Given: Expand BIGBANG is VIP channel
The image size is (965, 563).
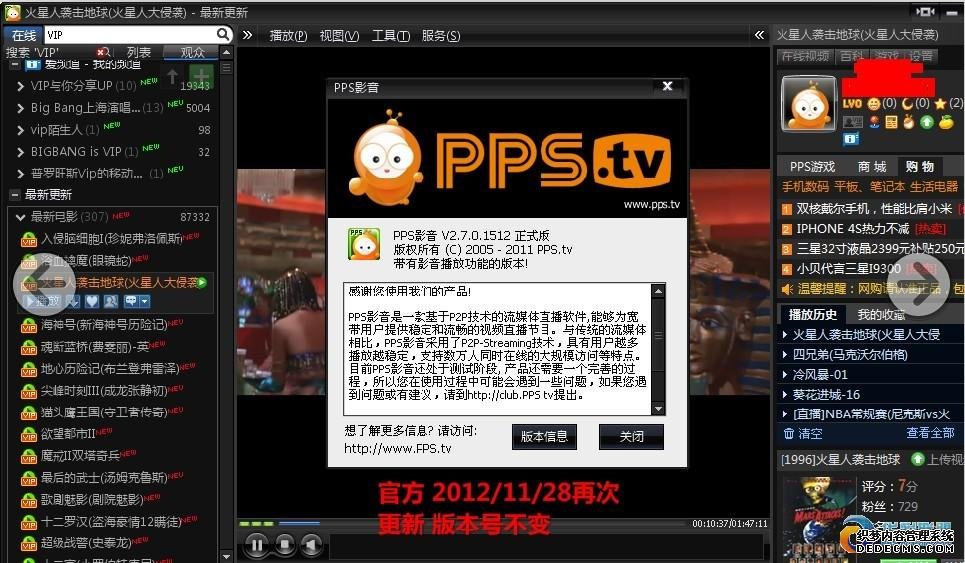Looking at the screenshot, I should (x=20, y=152).
